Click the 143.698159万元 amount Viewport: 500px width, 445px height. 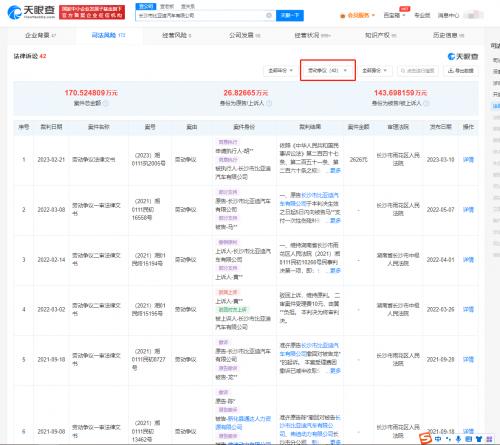click(400, 93)
